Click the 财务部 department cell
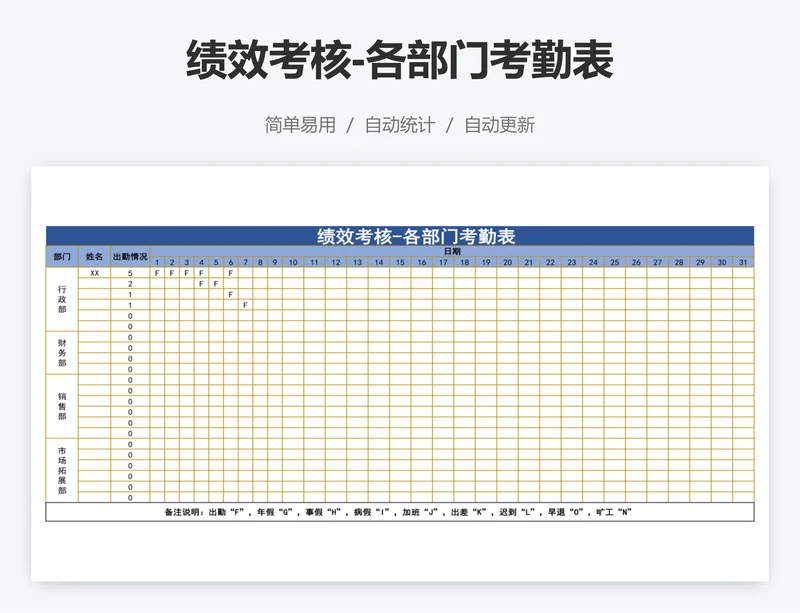Image resolution: width=800 pixels, height=613 pixels. coord(62,353)
